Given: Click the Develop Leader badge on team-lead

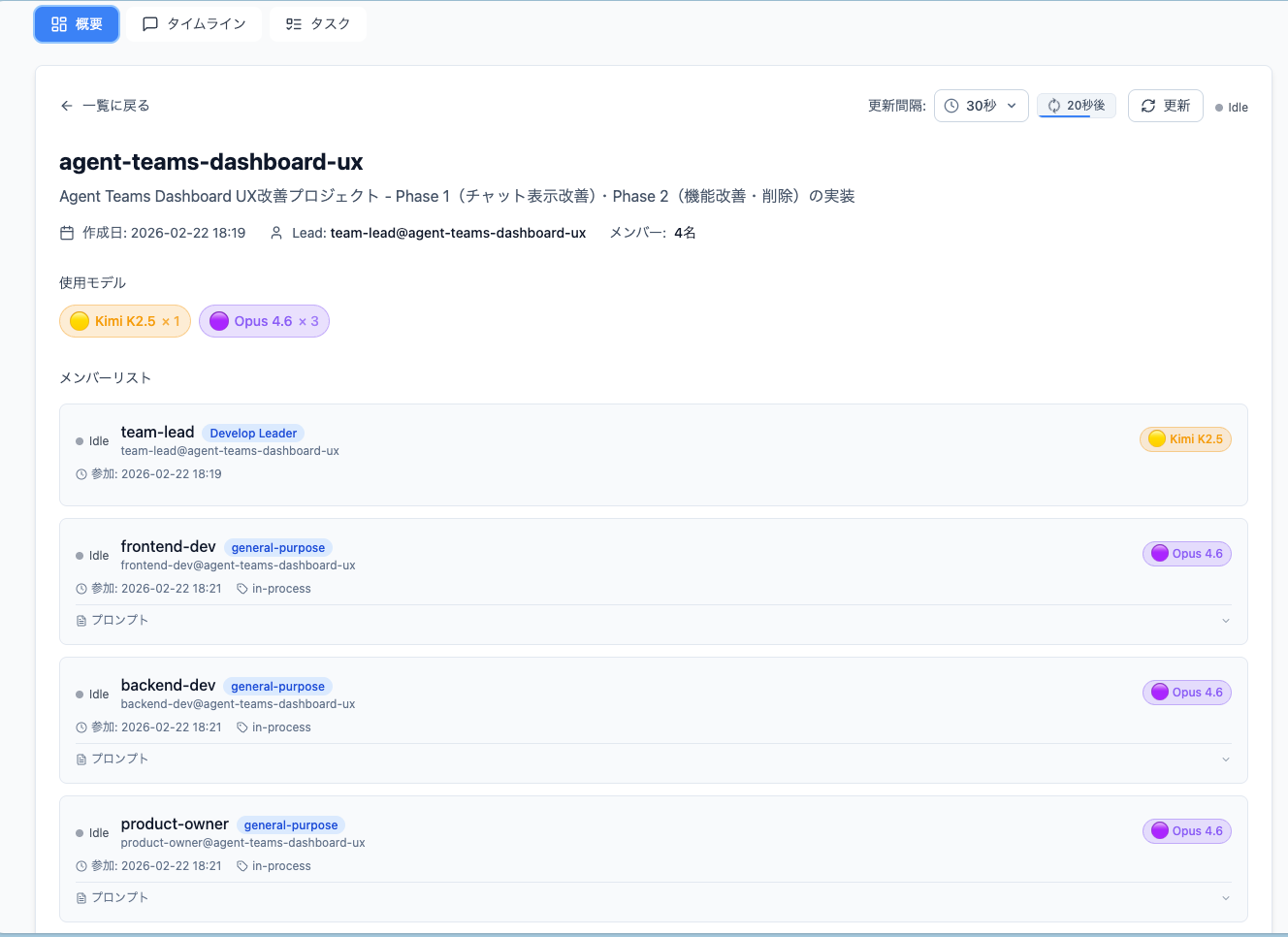Looking at the screenshot, I should click(252, 433).
